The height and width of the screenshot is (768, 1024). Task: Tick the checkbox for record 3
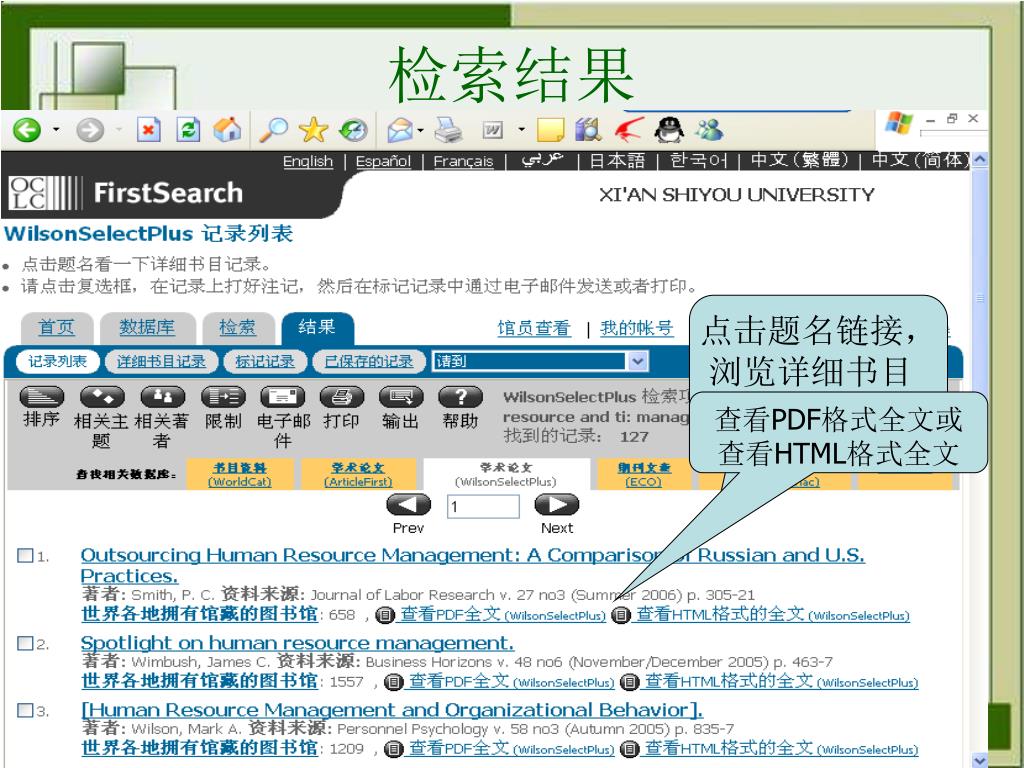click(x=25, y=711)
